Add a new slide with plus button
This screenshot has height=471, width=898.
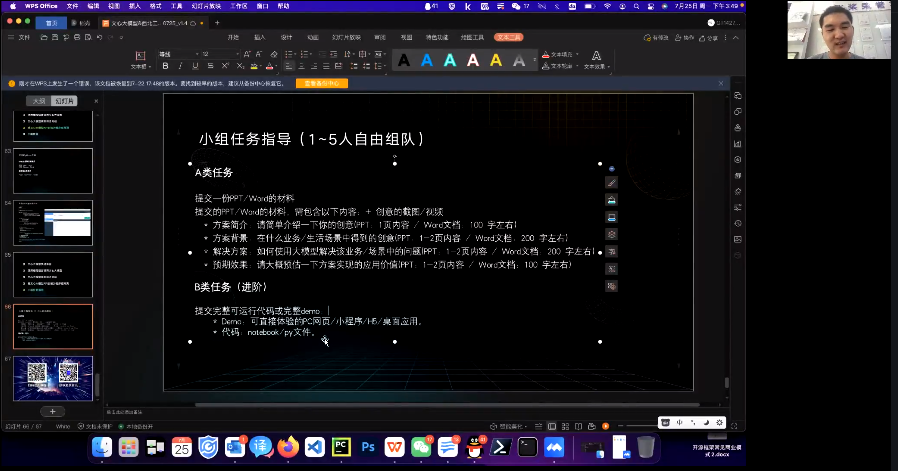52,411
